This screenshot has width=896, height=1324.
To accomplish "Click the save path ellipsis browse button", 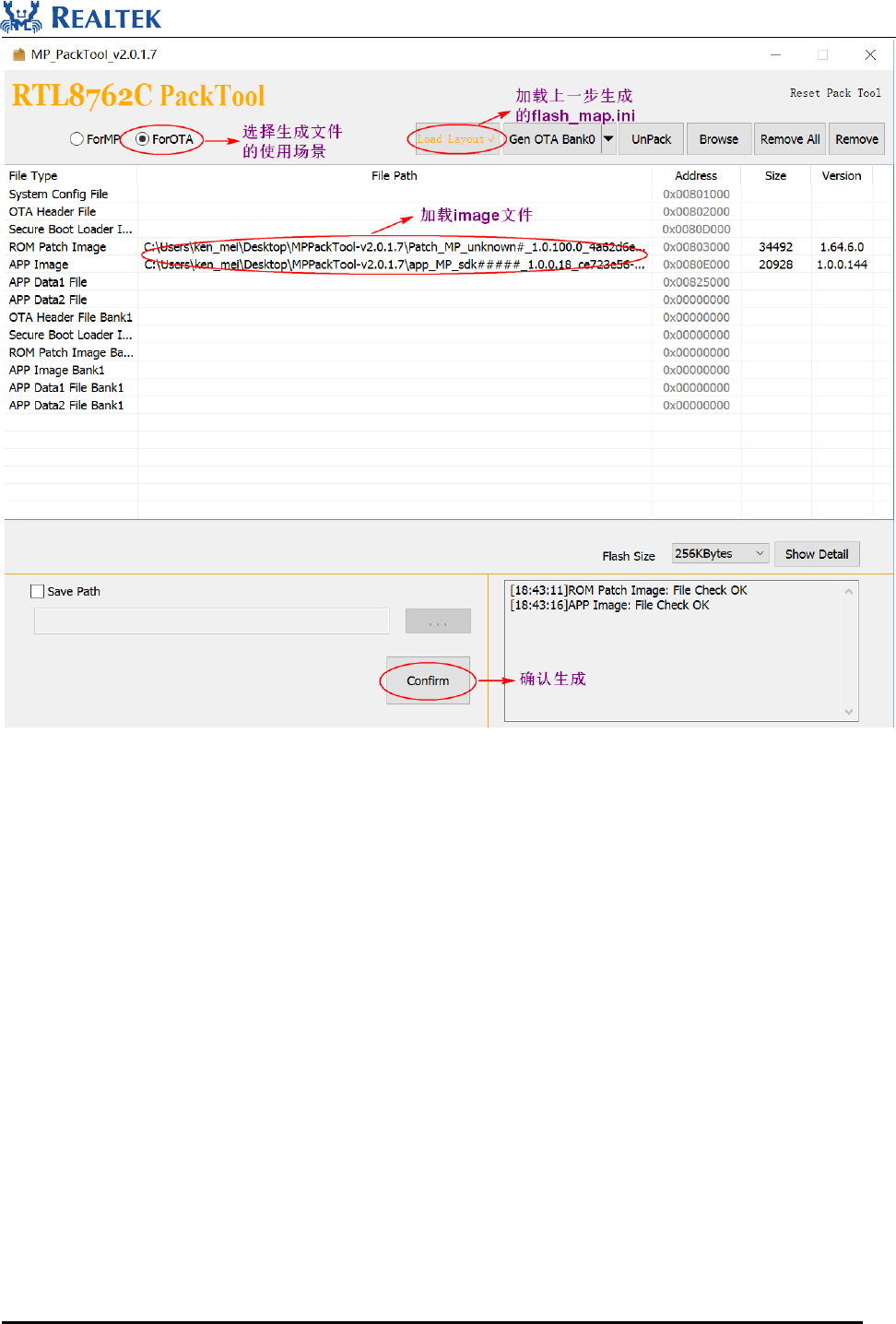I will (x=438, y=621).
